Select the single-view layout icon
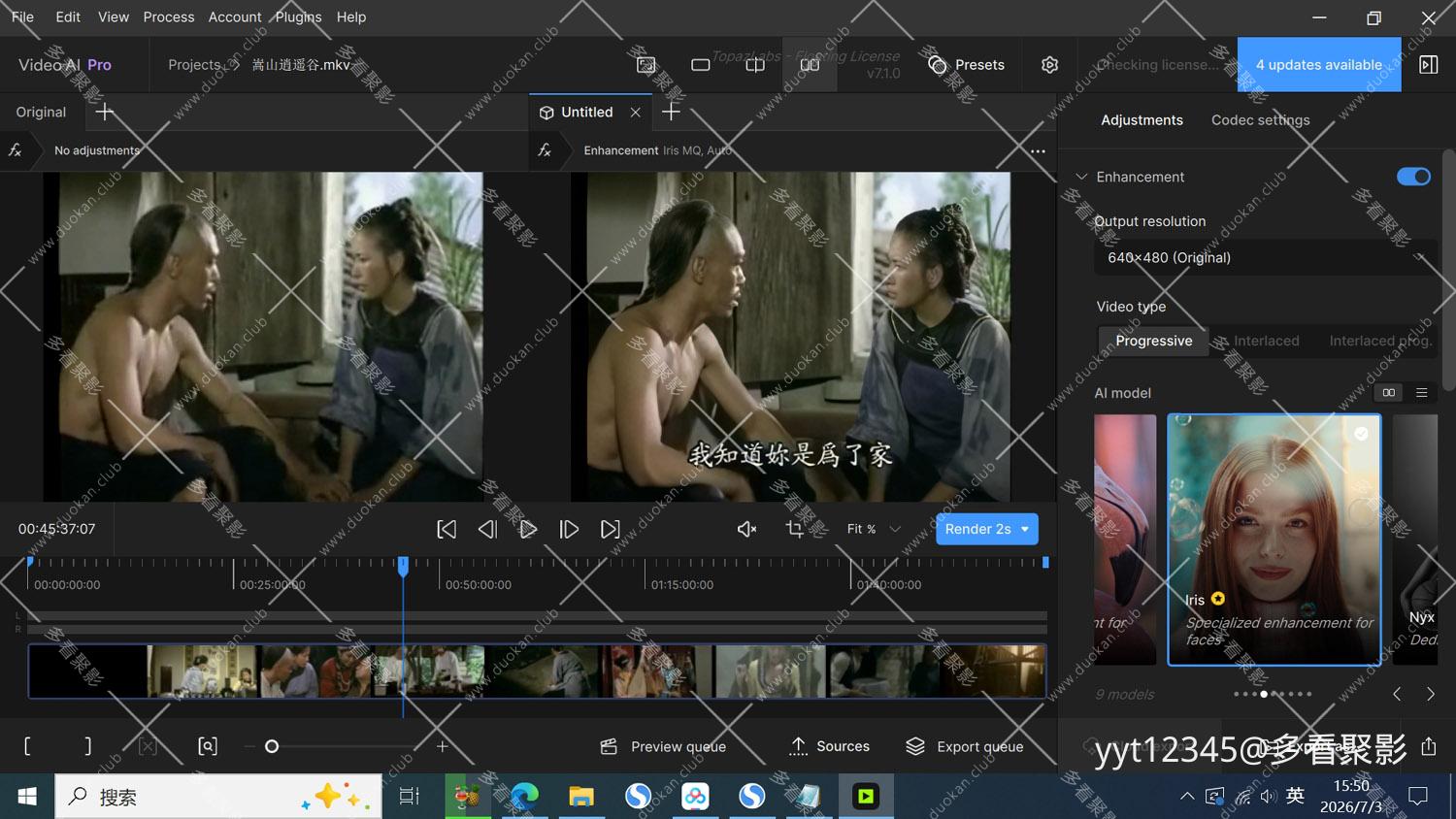The height and width of the screenshot is (819, 1456). click(x=700, y=65)
